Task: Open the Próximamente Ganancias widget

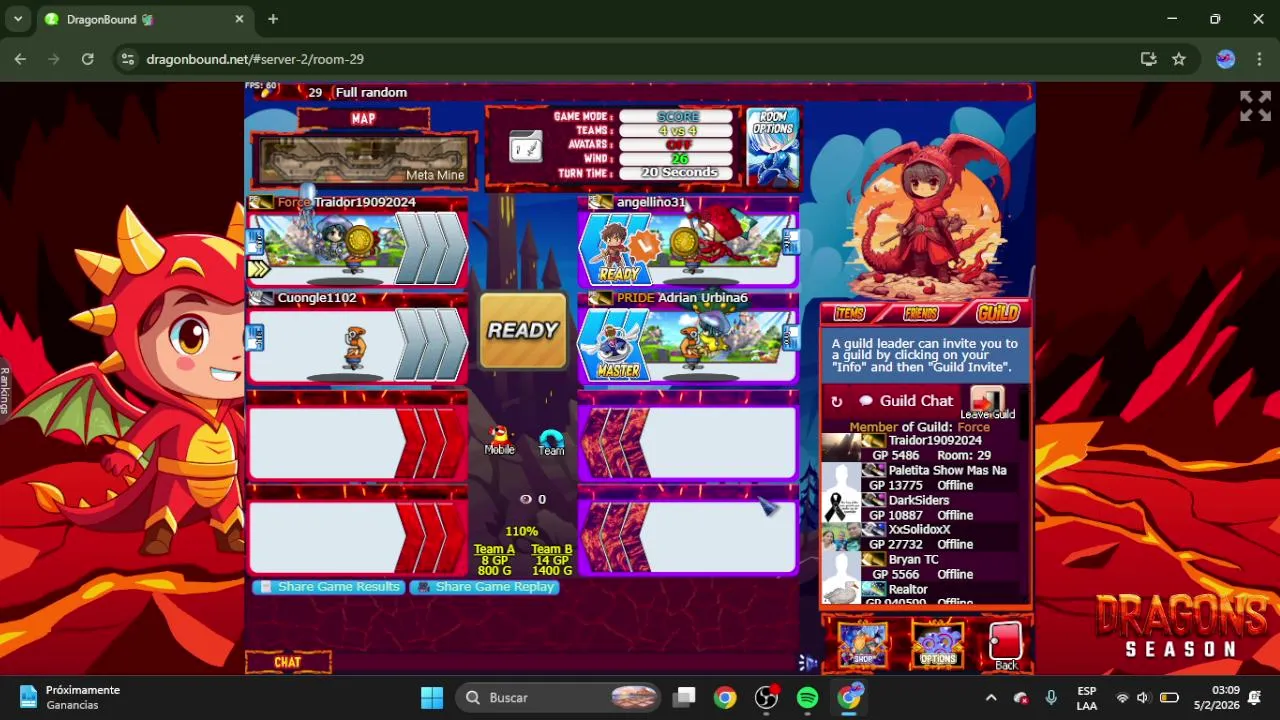Action: pos(70,697)
